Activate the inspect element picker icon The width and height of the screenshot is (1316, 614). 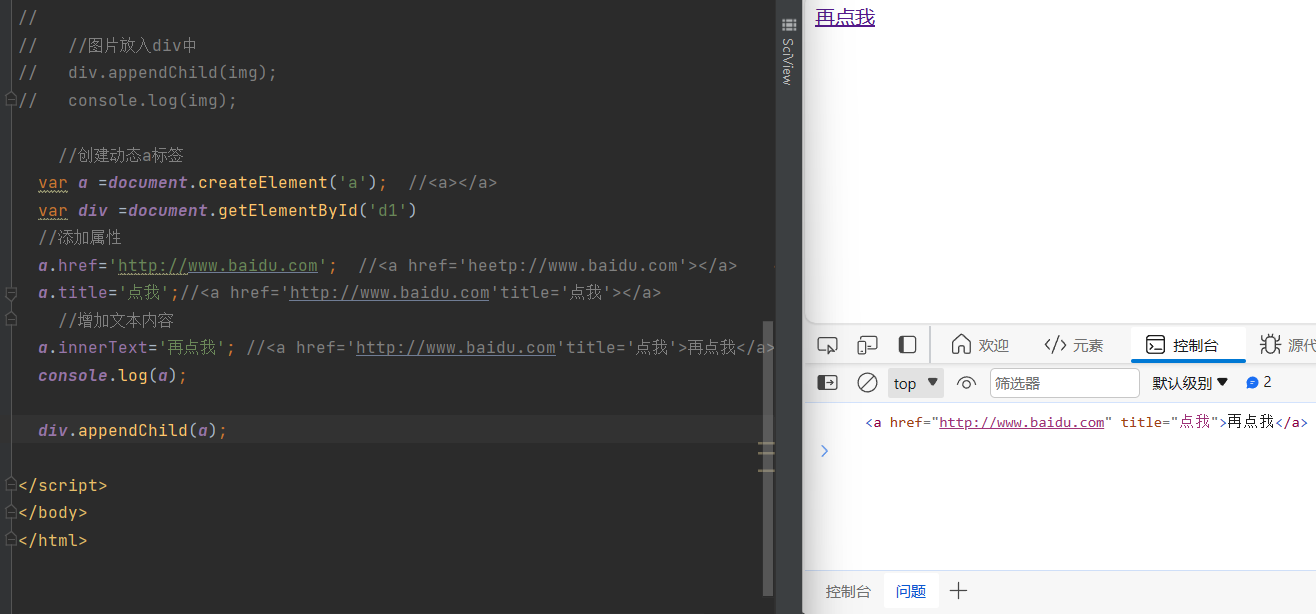[x=827, y=345]
